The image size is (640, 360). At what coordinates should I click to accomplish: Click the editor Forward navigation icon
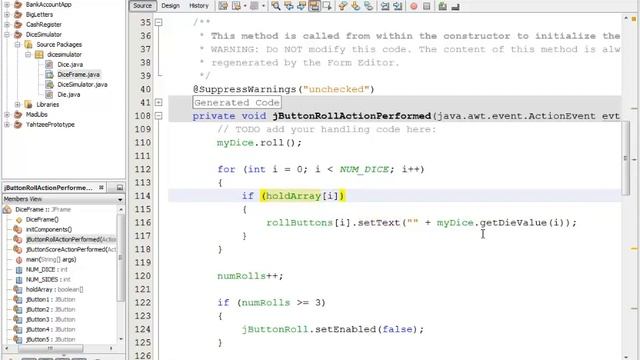click(254, 6)
